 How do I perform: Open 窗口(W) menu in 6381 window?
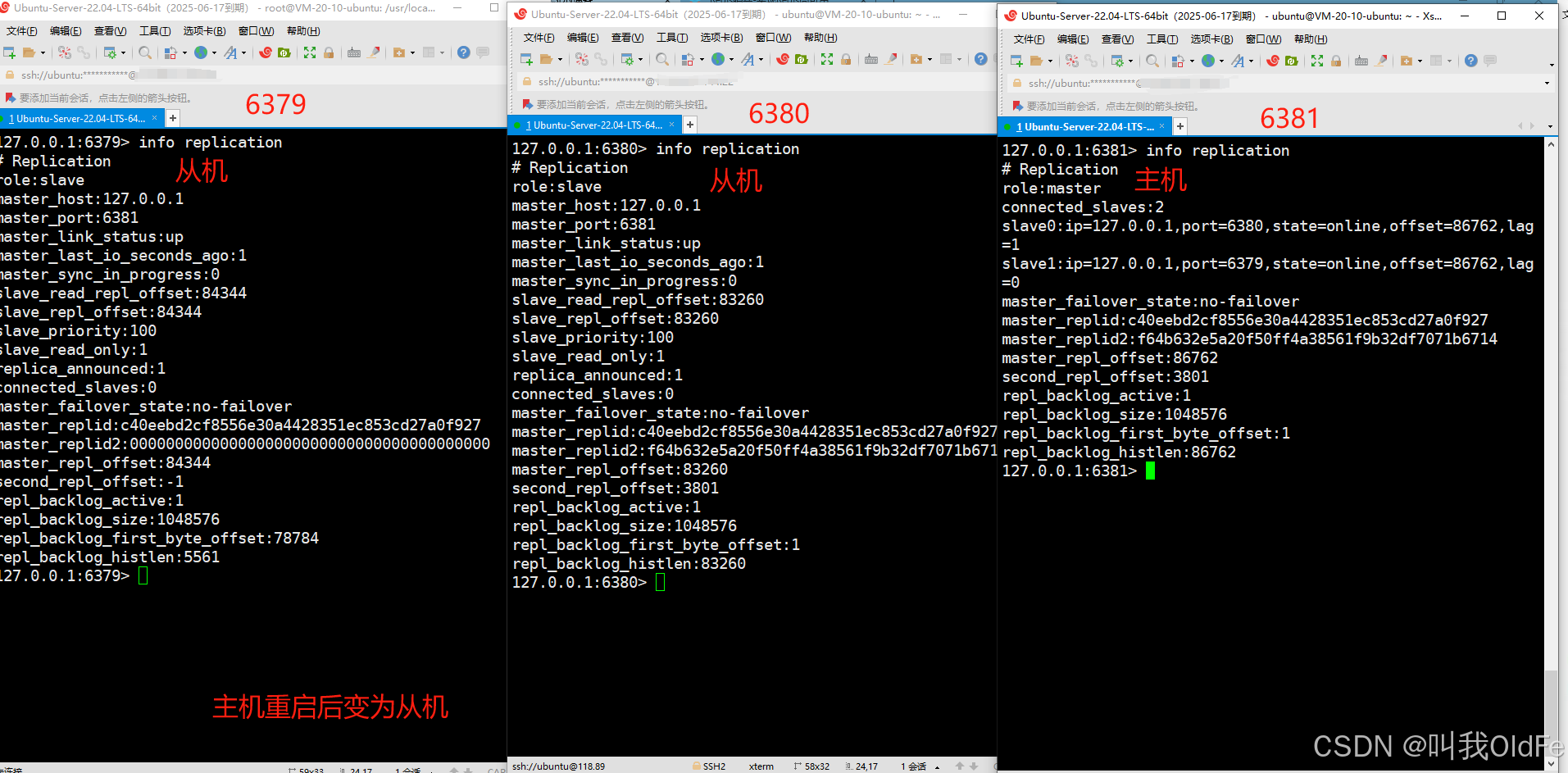coord(1263,39)
